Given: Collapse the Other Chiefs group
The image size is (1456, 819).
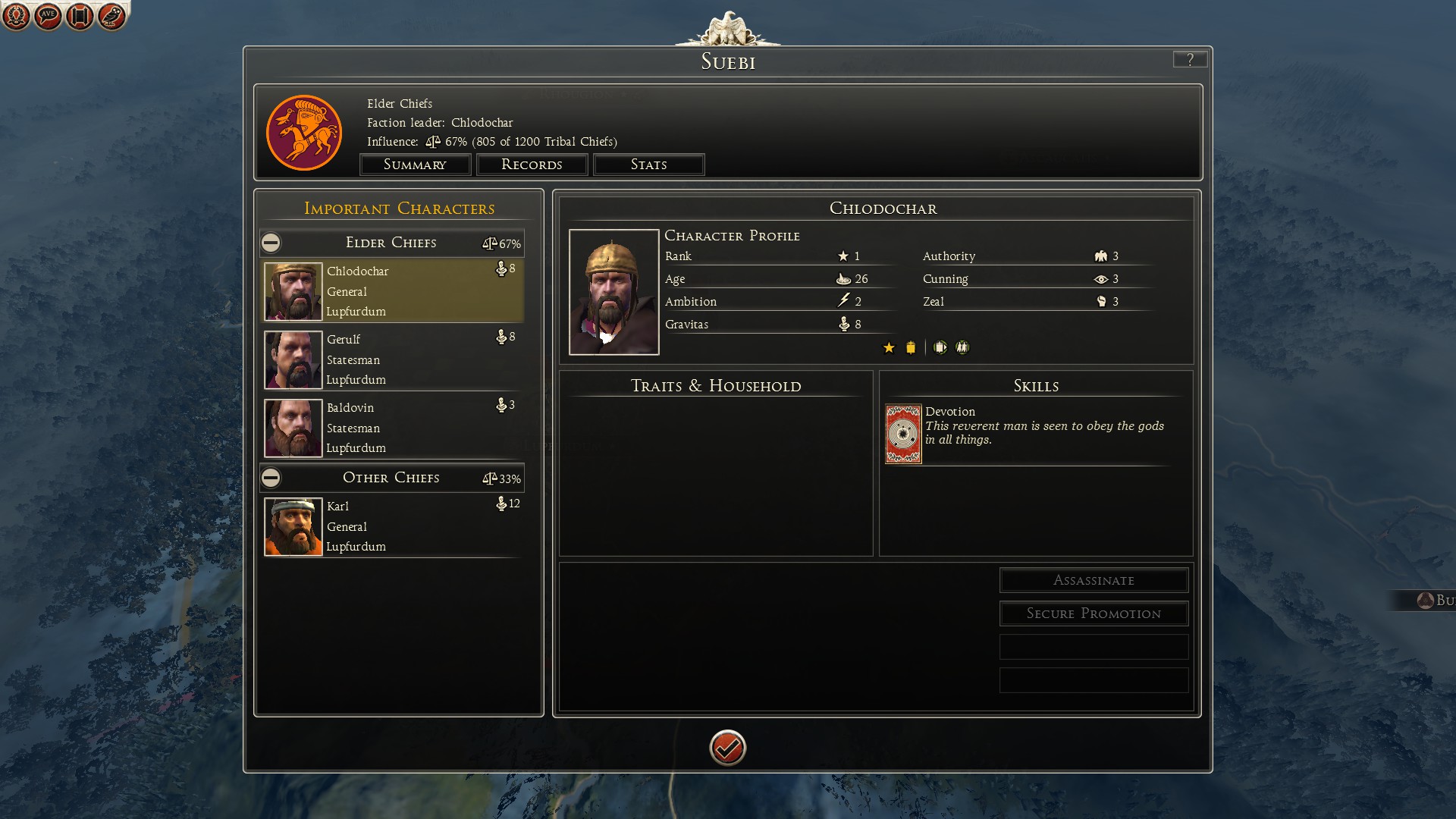Looking at the screenshot, I should click(271, 478).
